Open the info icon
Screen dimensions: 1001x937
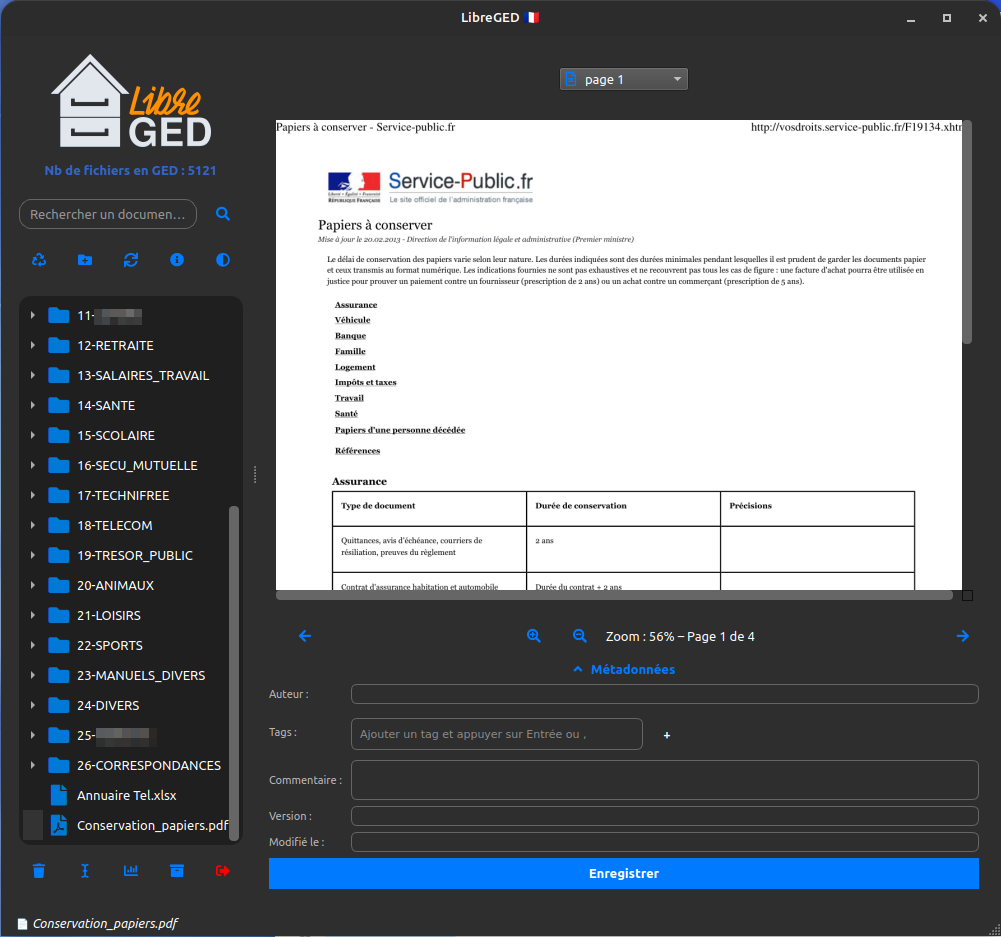coord(177,260)
